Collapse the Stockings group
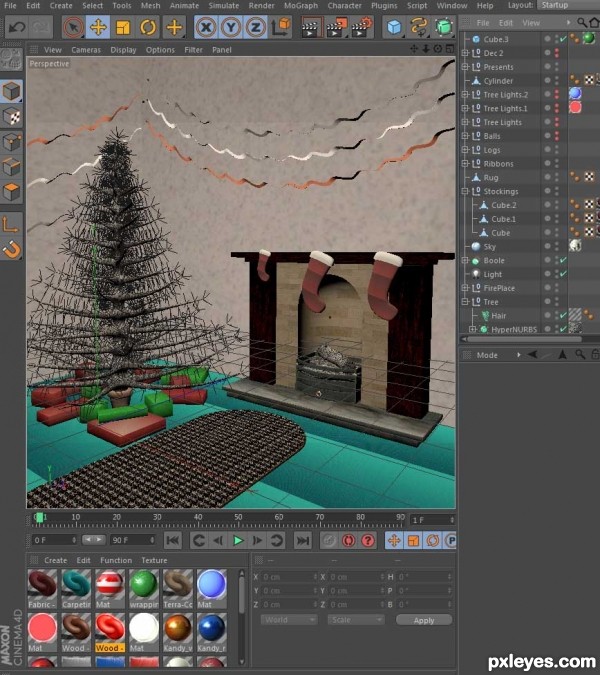Image resolution: width=600 pixels, height=675 pixels. click(x=465, y=191)
